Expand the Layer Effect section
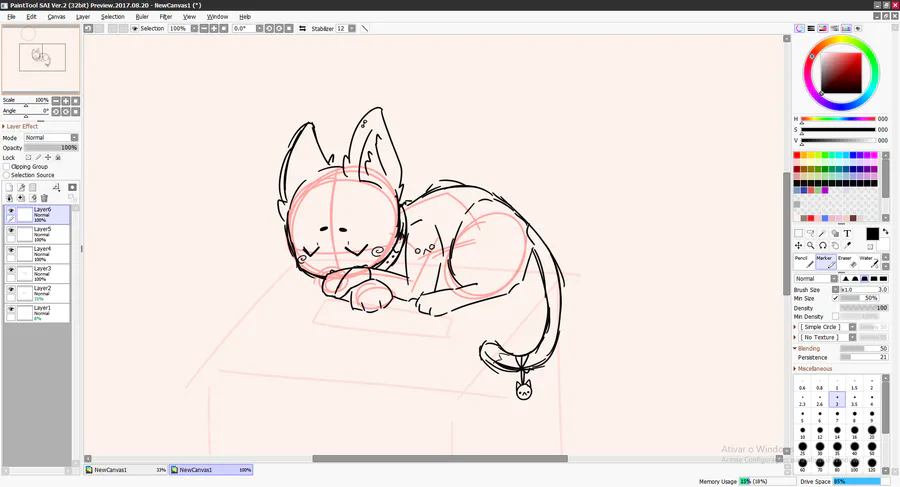Viewport: 900px width, 487px height. 20,126
